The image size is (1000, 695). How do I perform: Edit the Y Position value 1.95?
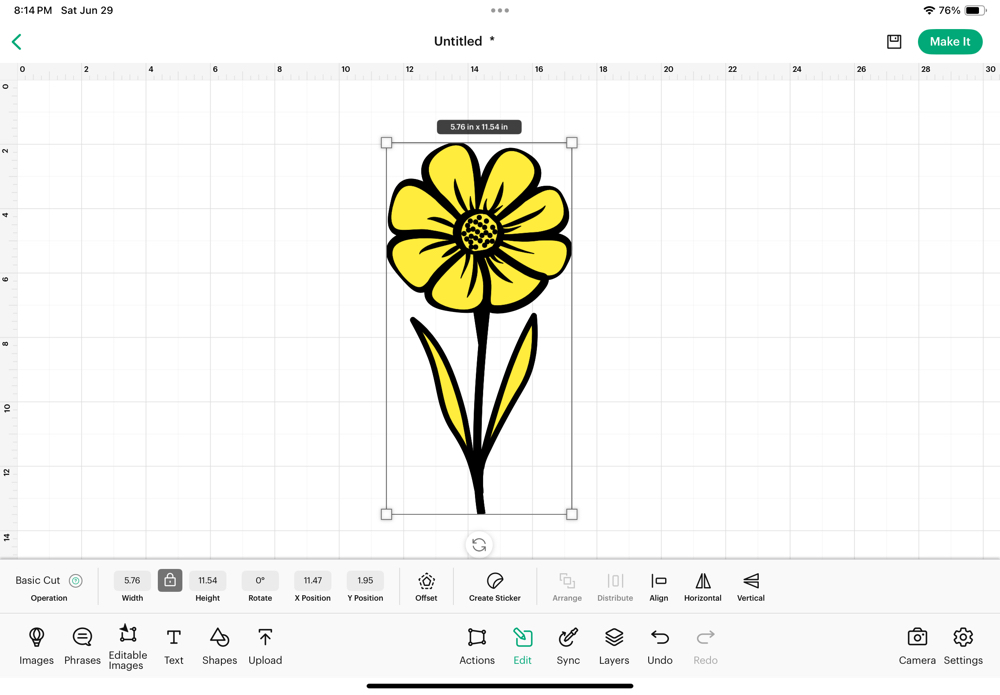[365, 580]
